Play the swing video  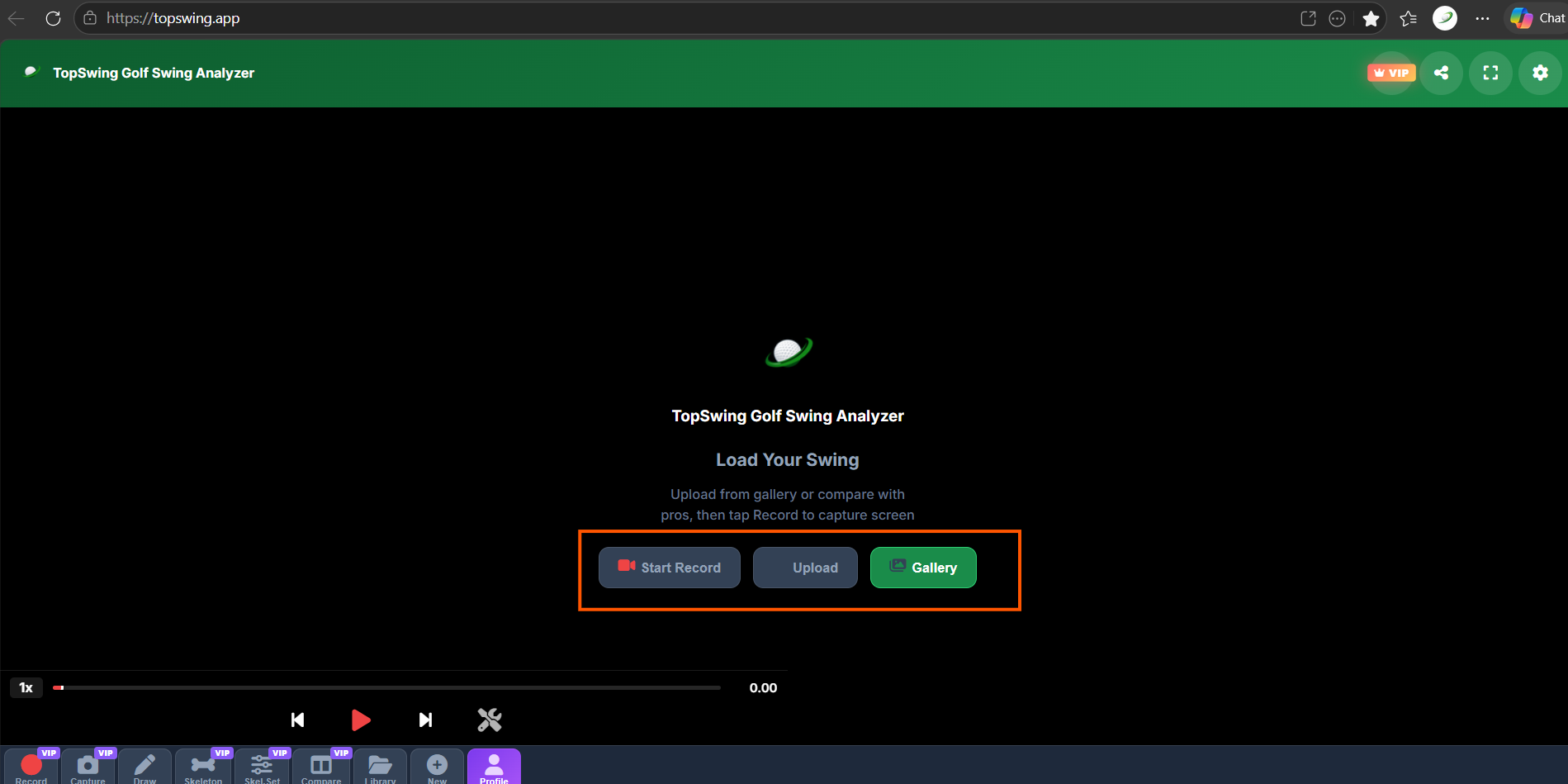click(x=361, y=720)
